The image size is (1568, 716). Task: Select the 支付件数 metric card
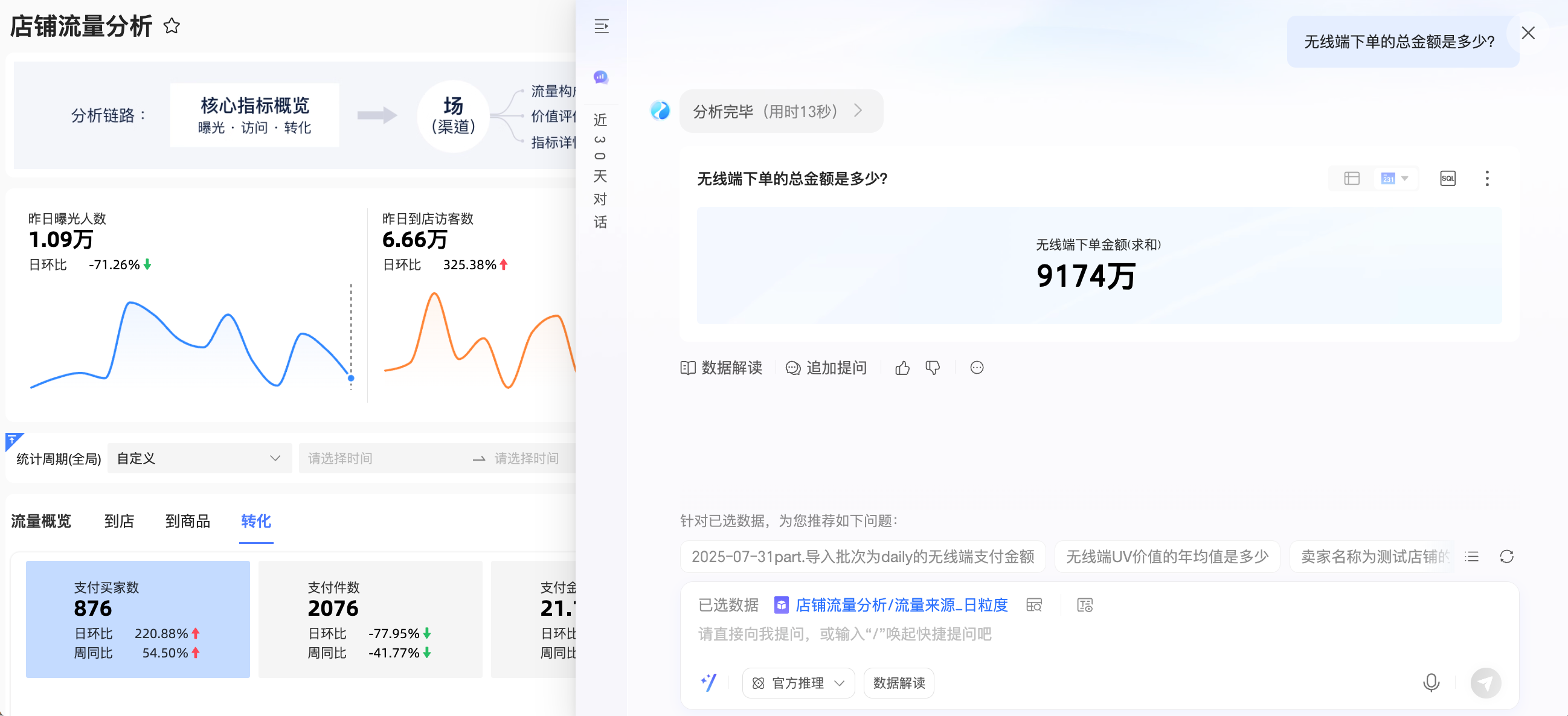(370, 619)
